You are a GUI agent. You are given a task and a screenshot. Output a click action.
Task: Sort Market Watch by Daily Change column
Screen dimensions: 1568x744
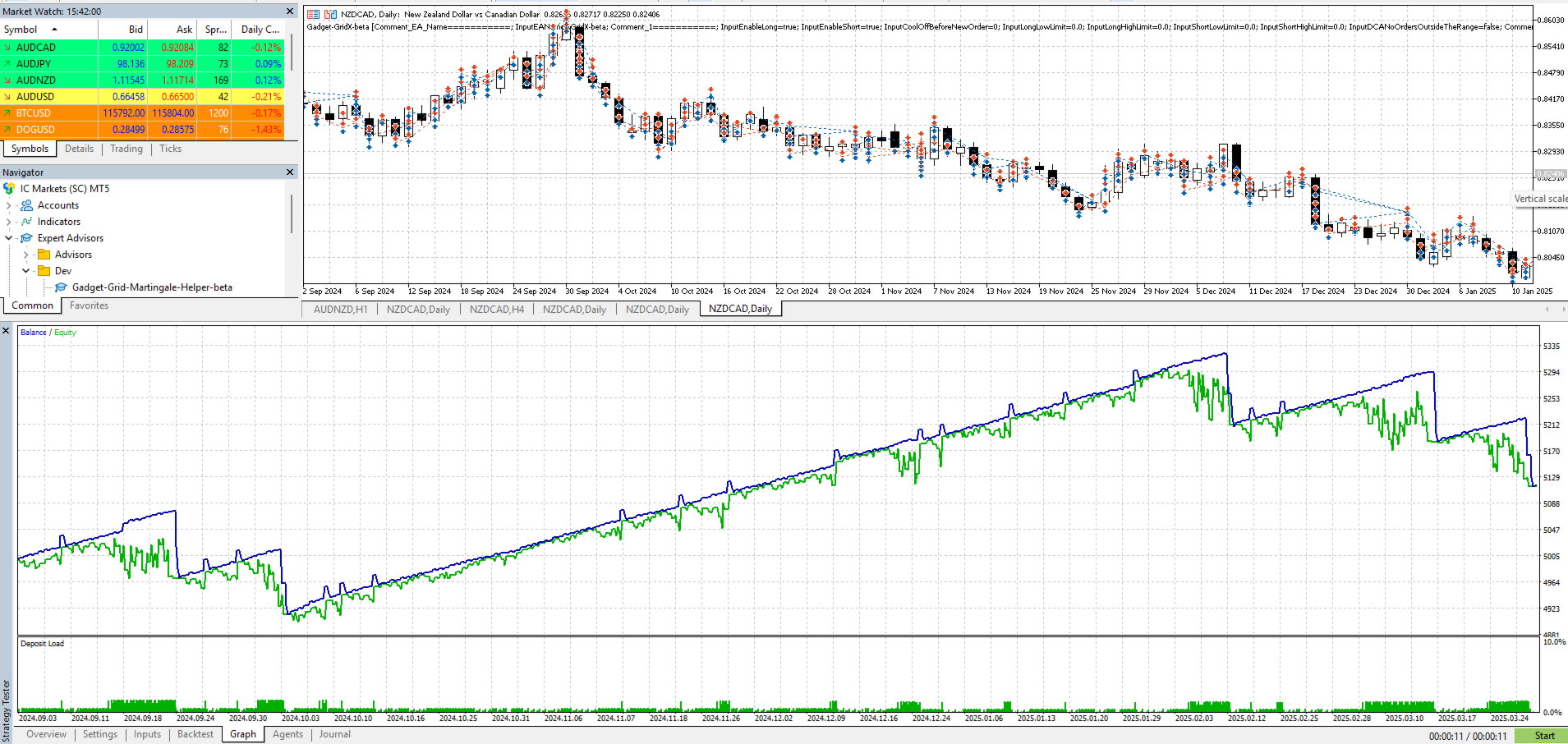click(x=259, y=30)
